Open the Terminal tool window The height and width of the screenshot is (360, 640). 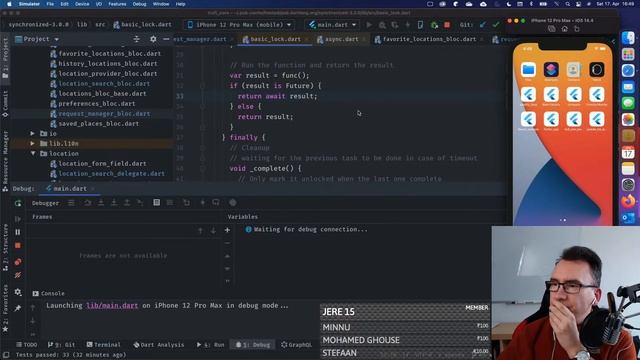tap(103, 345)
